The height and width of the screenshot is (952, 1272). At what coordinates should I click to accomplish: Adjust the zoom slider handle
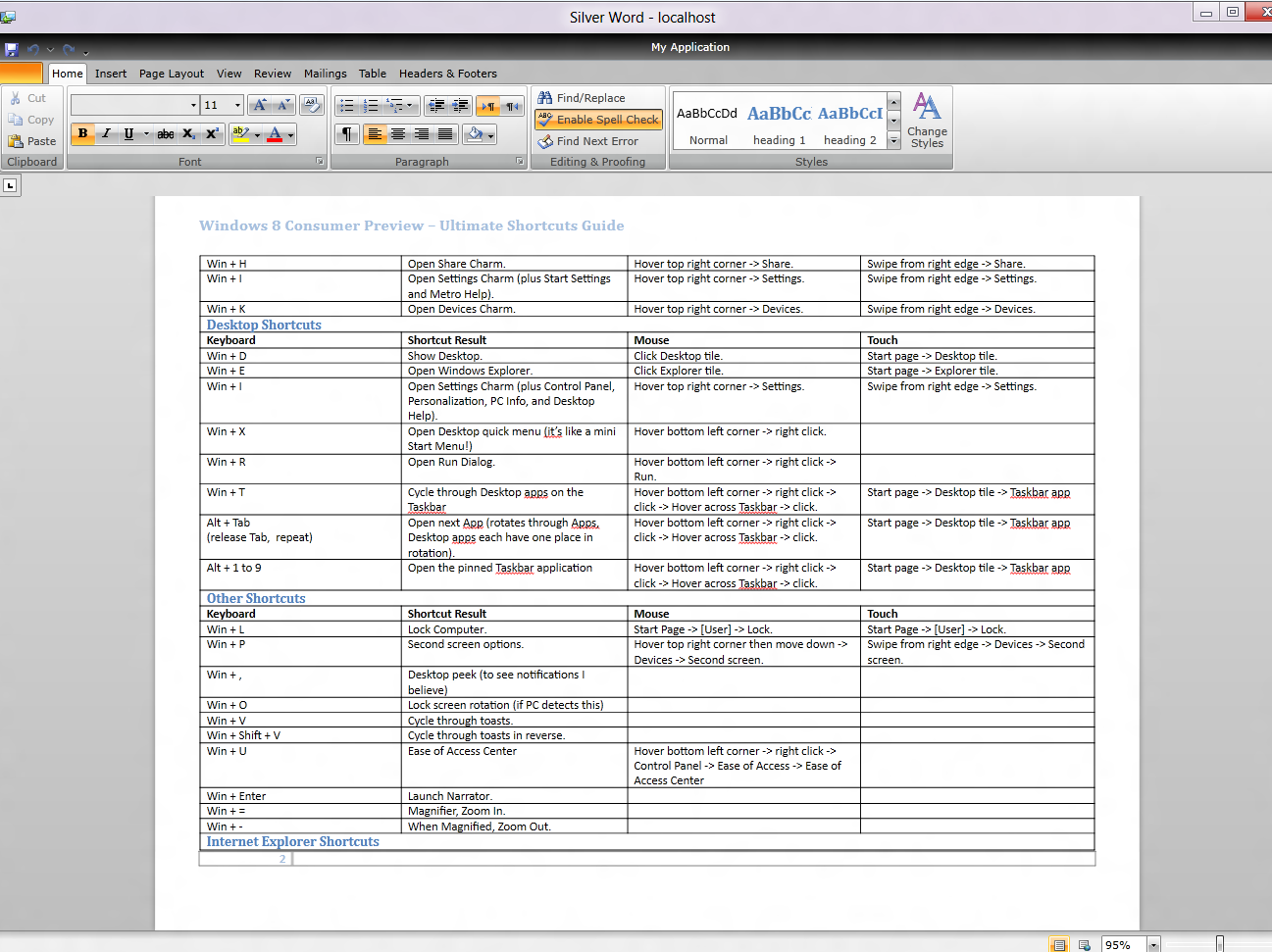pyautogui.click(x=1220, y=945)
